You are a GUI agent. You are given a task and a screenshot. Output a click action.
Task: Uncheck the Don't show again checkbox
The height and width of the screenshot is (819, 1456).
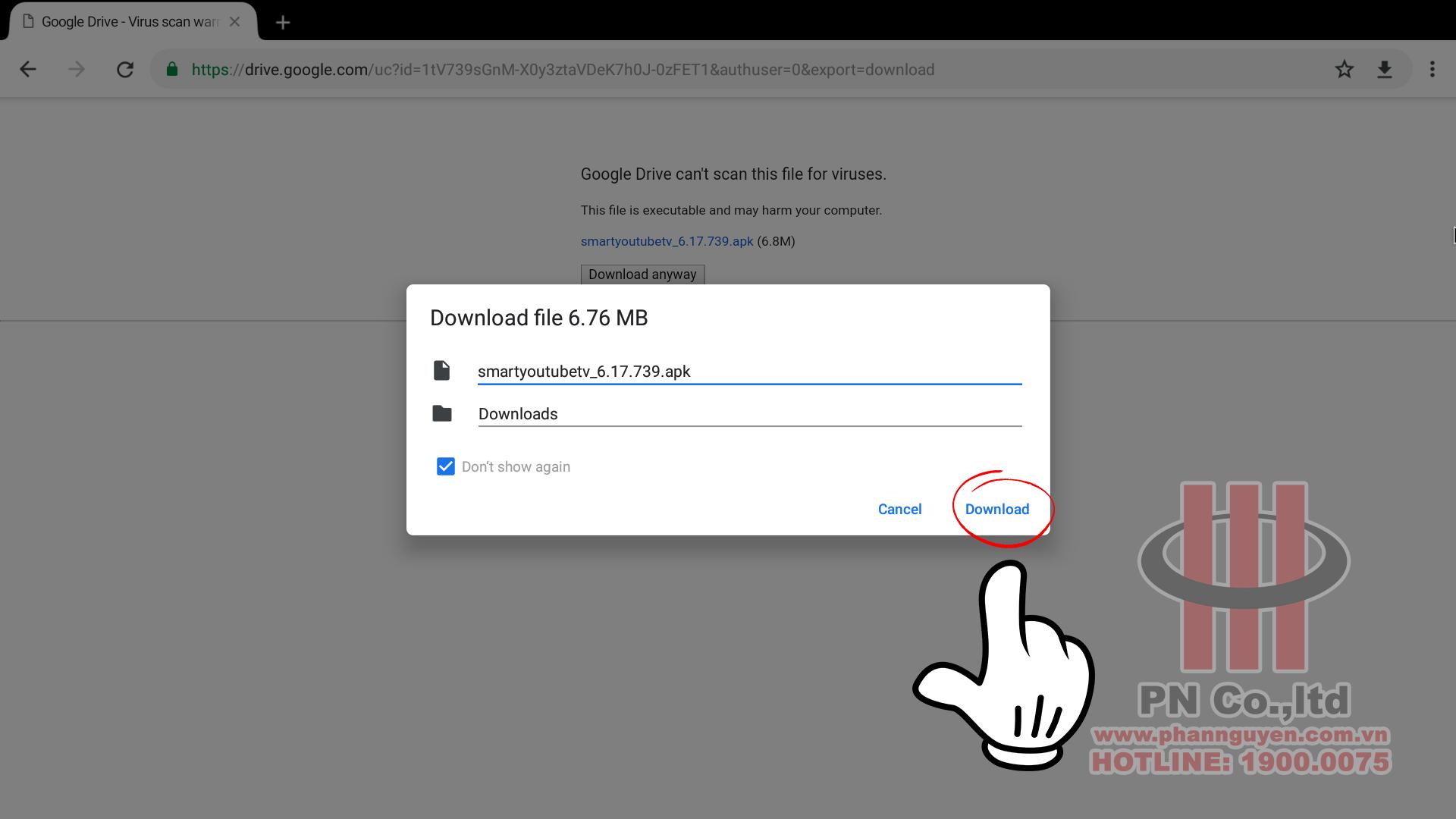pos(446,466)
